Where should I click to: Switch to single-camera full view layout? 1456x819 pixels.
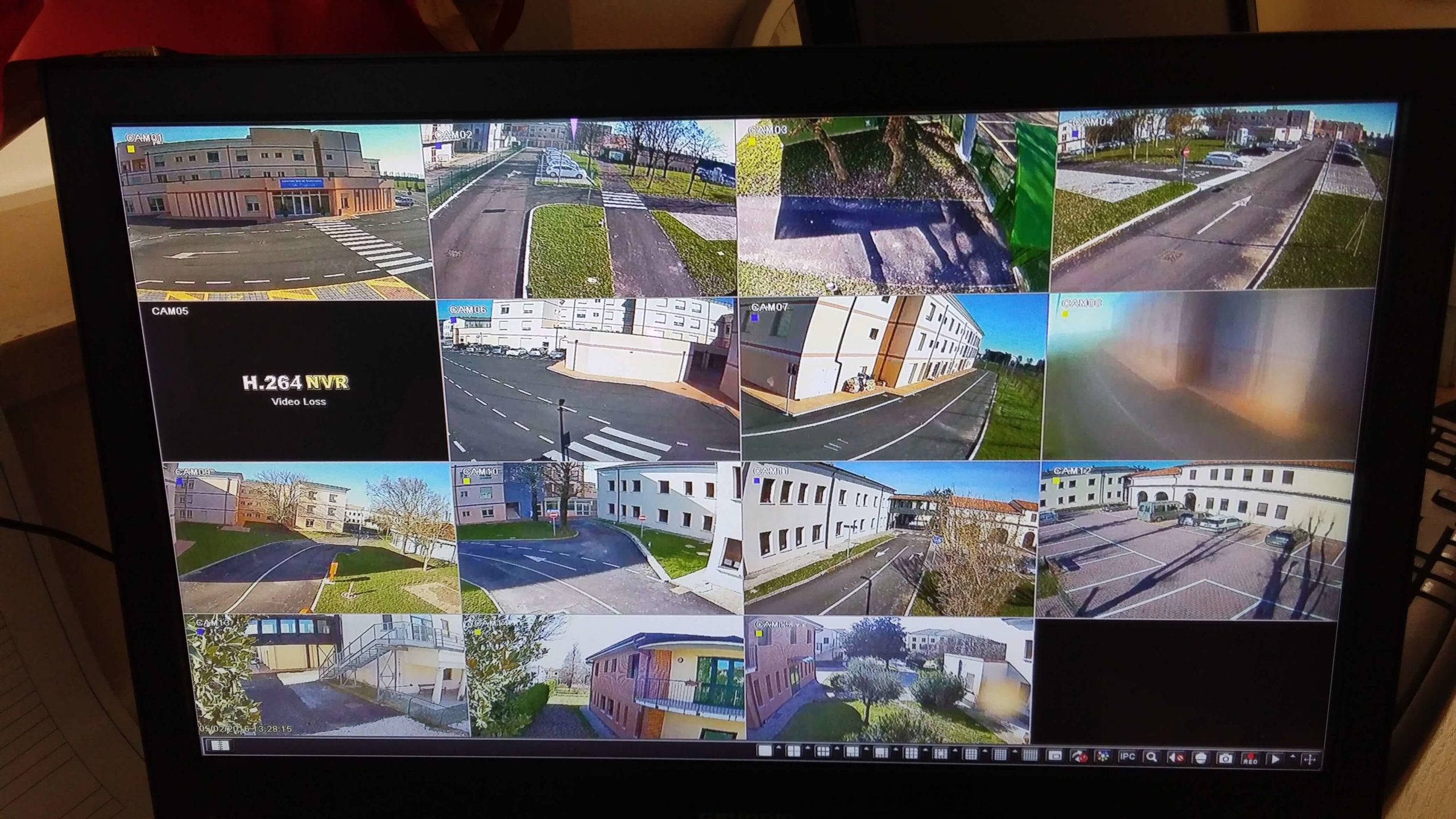coord(765,751)
